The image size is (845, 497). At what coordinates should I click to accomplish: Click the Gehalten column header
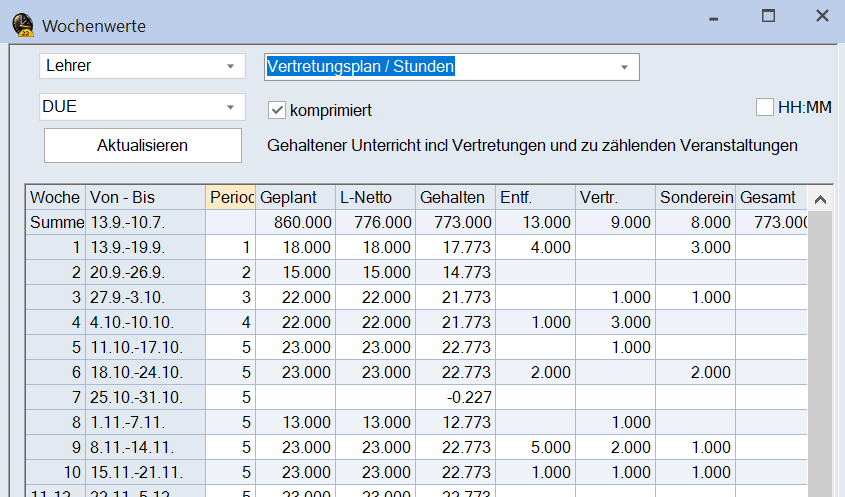click(453, 197)
